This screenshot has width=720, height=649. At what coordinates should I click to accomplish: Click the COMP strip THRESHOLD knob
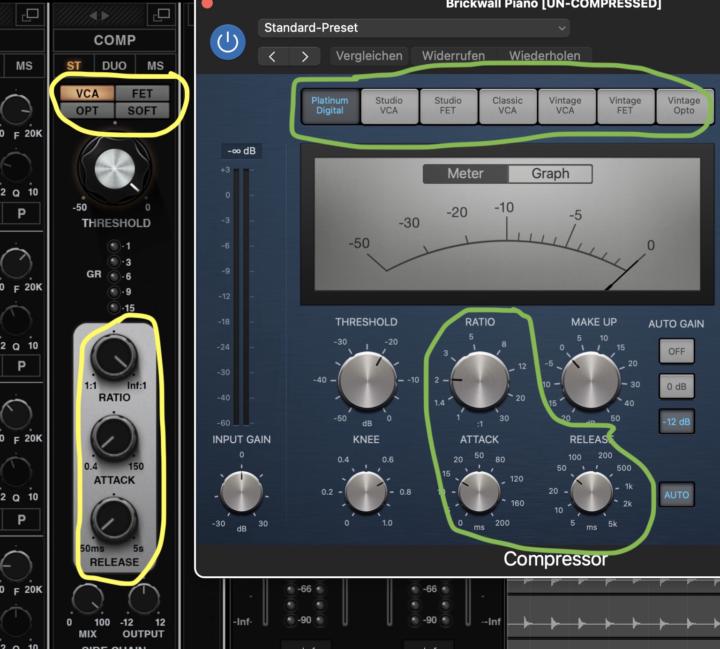115,169
